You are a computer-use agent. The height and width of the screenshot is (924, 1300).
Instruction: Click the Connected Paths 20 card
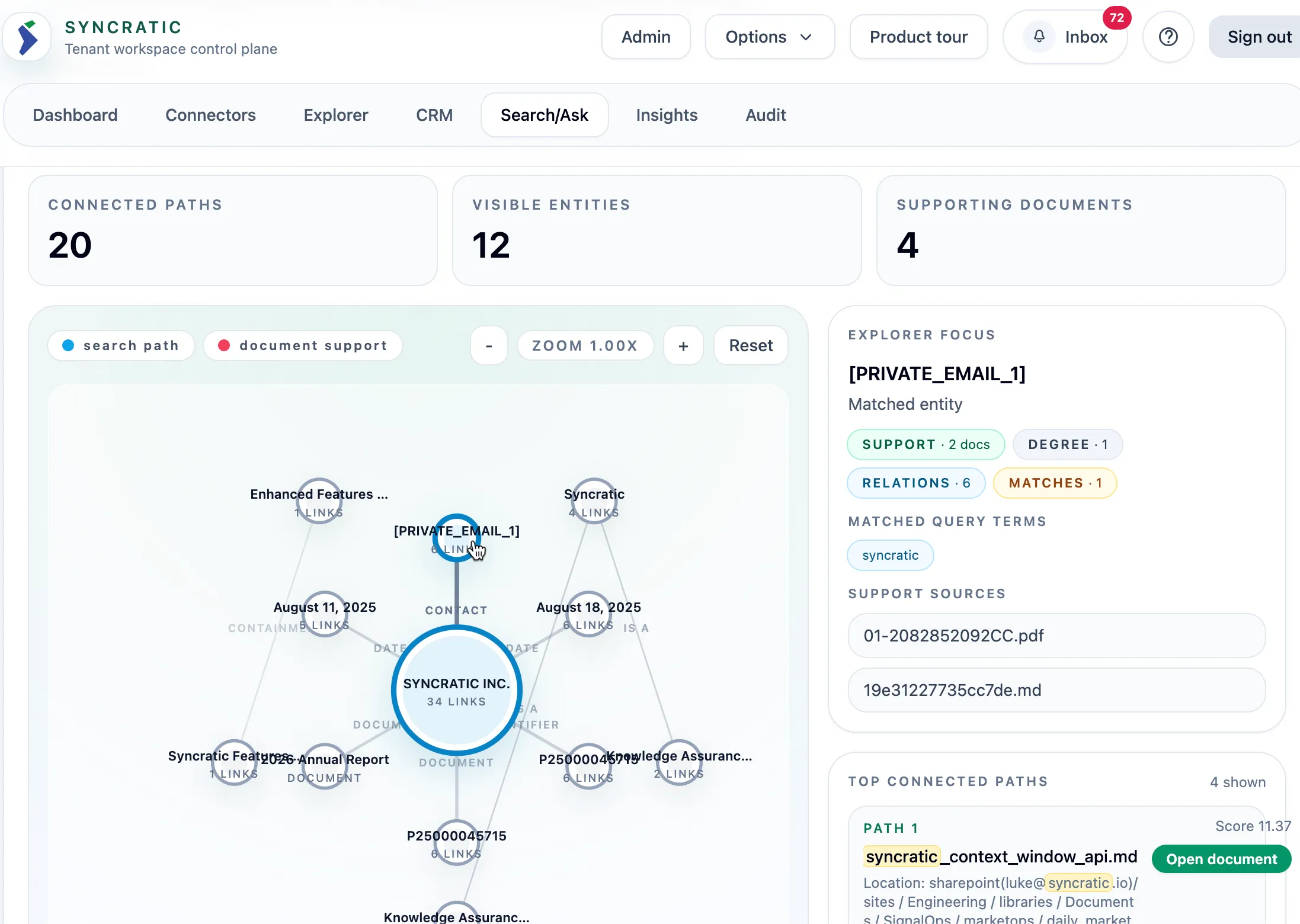233,230
